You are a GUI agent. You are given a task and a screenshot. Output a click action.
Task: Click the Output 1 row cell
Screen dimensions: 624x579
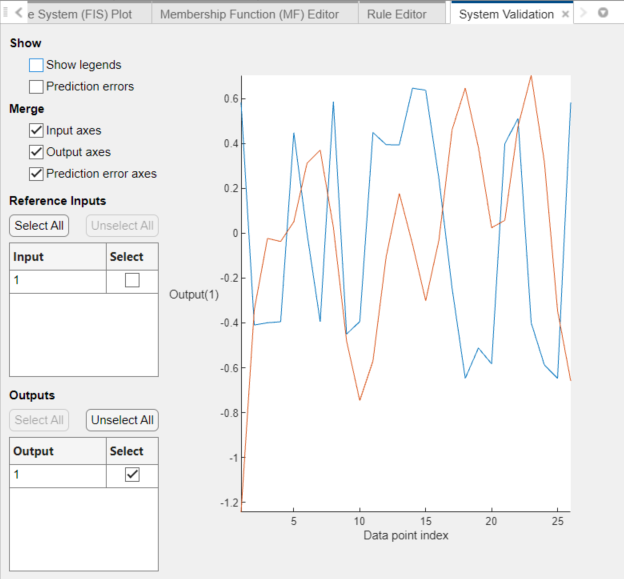58,476
